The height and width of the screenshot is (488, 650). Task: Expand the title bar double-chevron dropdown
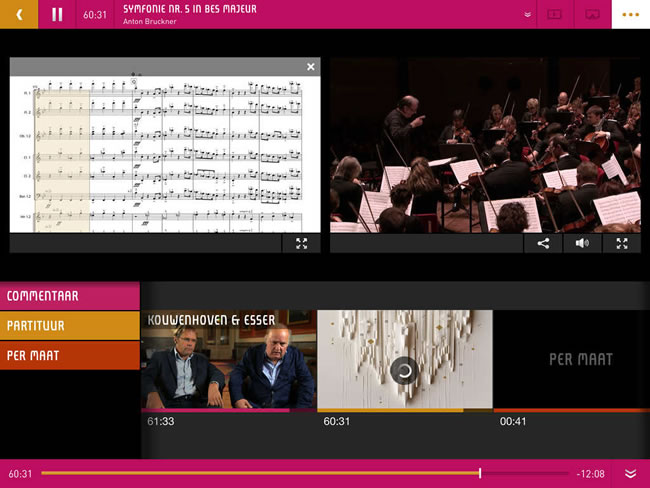[527, 15]
